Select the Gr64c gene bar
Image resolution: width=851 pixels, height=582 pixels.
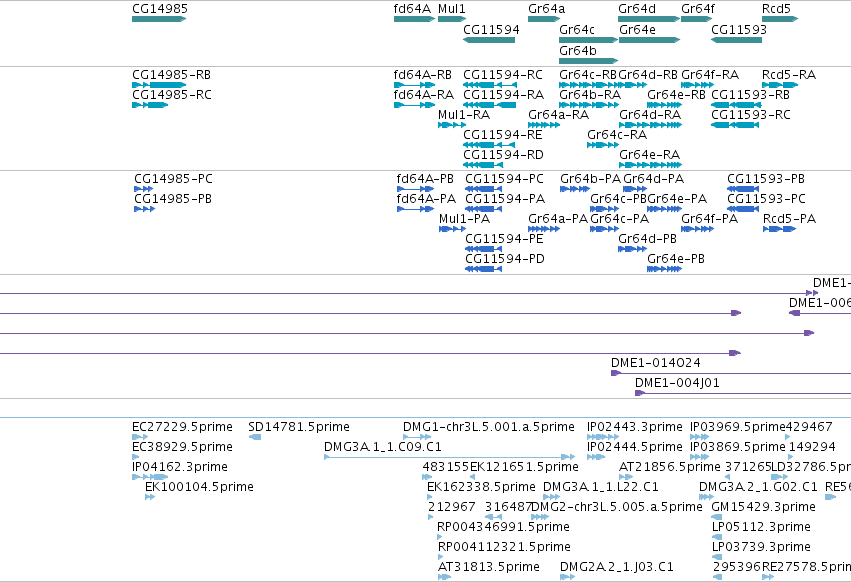point(589,40)
